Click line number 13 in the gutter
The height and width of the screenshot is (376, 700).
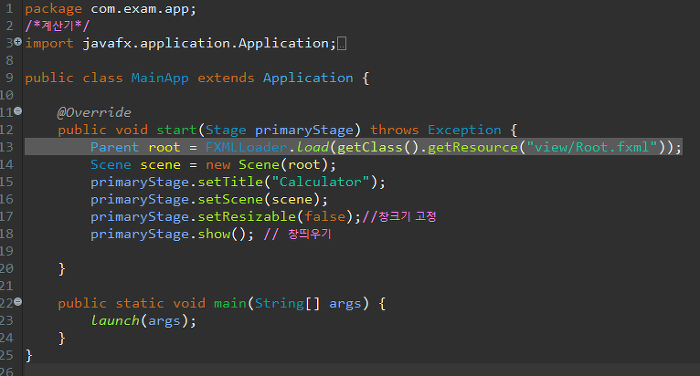pyautogui.click(x=7, y=147)
